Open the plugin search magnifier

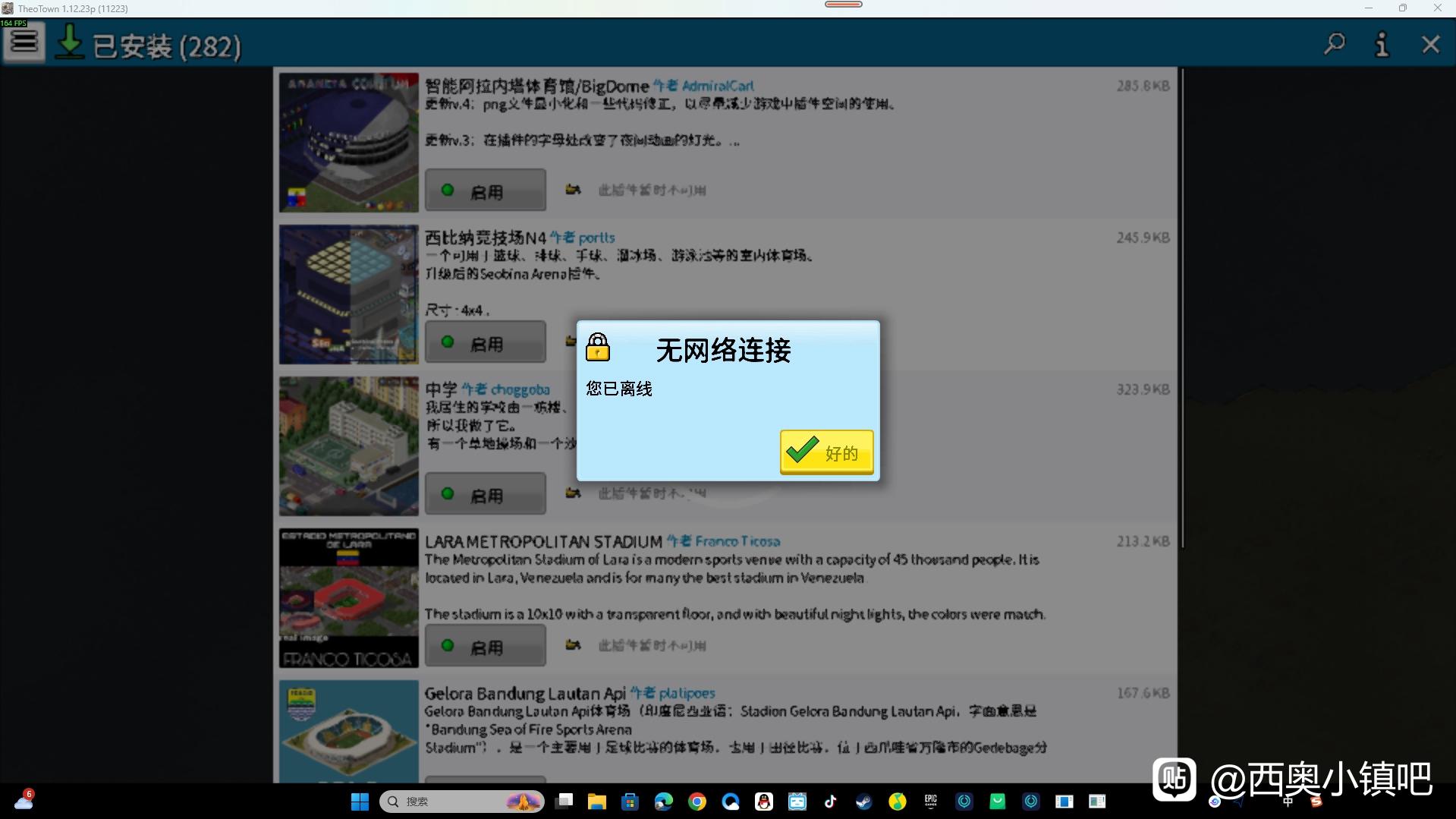[x=1334, y=44]
